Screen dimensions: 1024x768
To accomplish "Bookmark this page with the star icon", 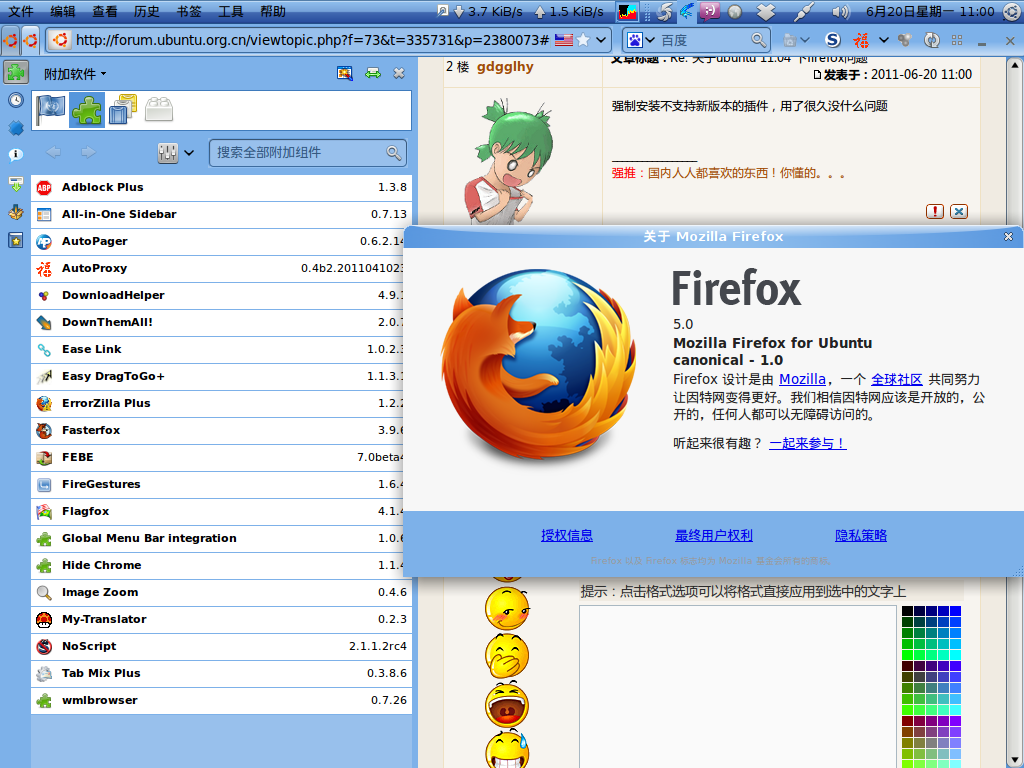I will [583, 40].
